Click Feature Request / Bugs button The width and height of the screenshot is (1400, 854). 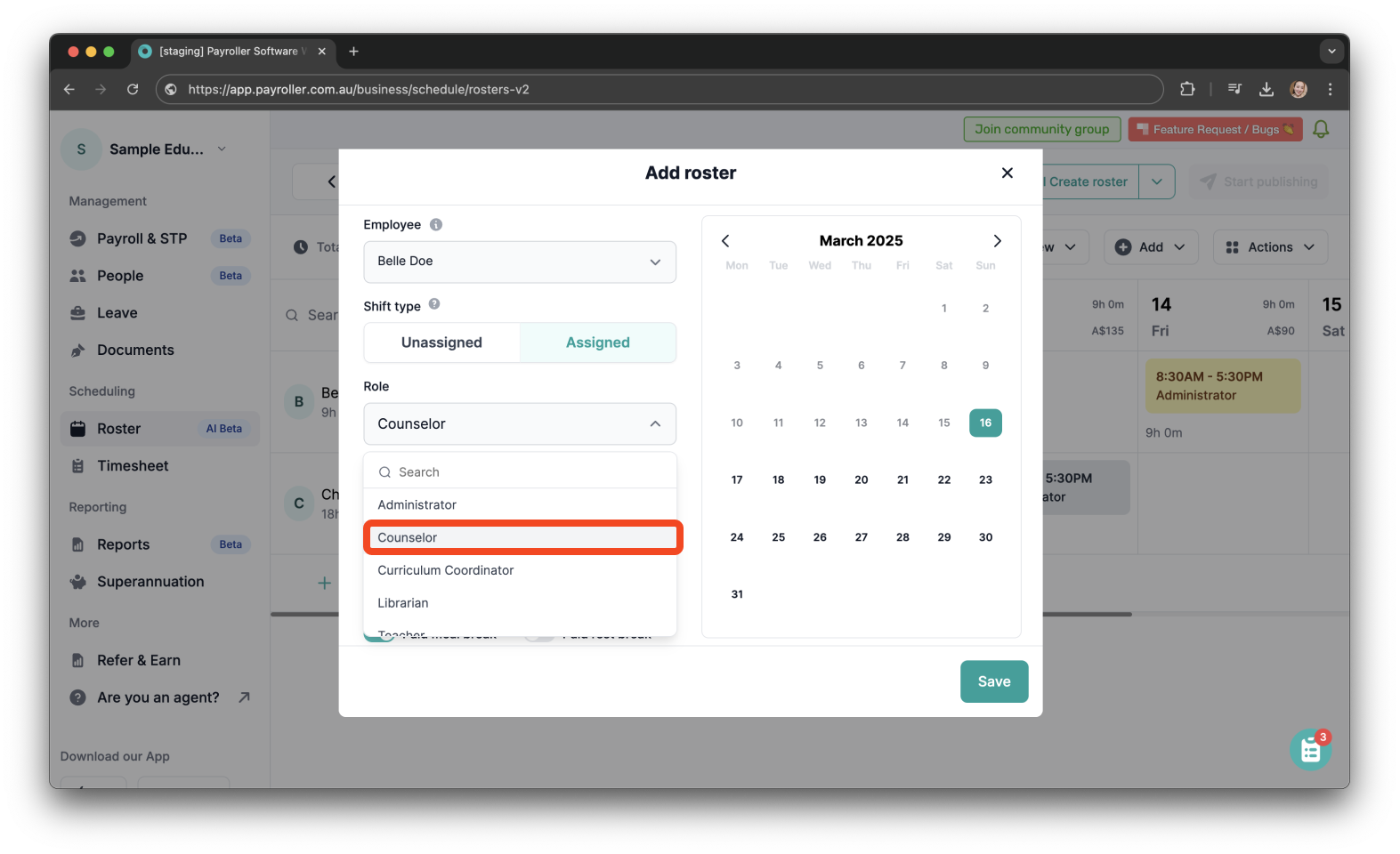(x=1215, y=129)
